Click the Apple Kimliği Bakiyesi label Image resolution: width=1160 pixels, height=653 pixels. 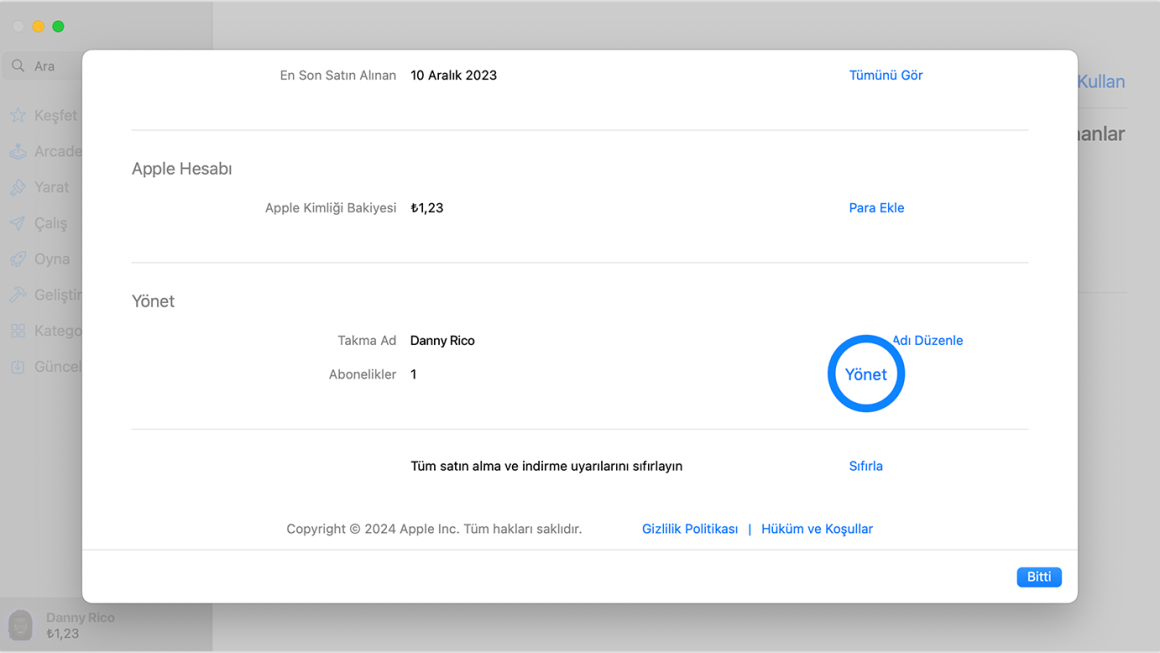click(331, 208)
